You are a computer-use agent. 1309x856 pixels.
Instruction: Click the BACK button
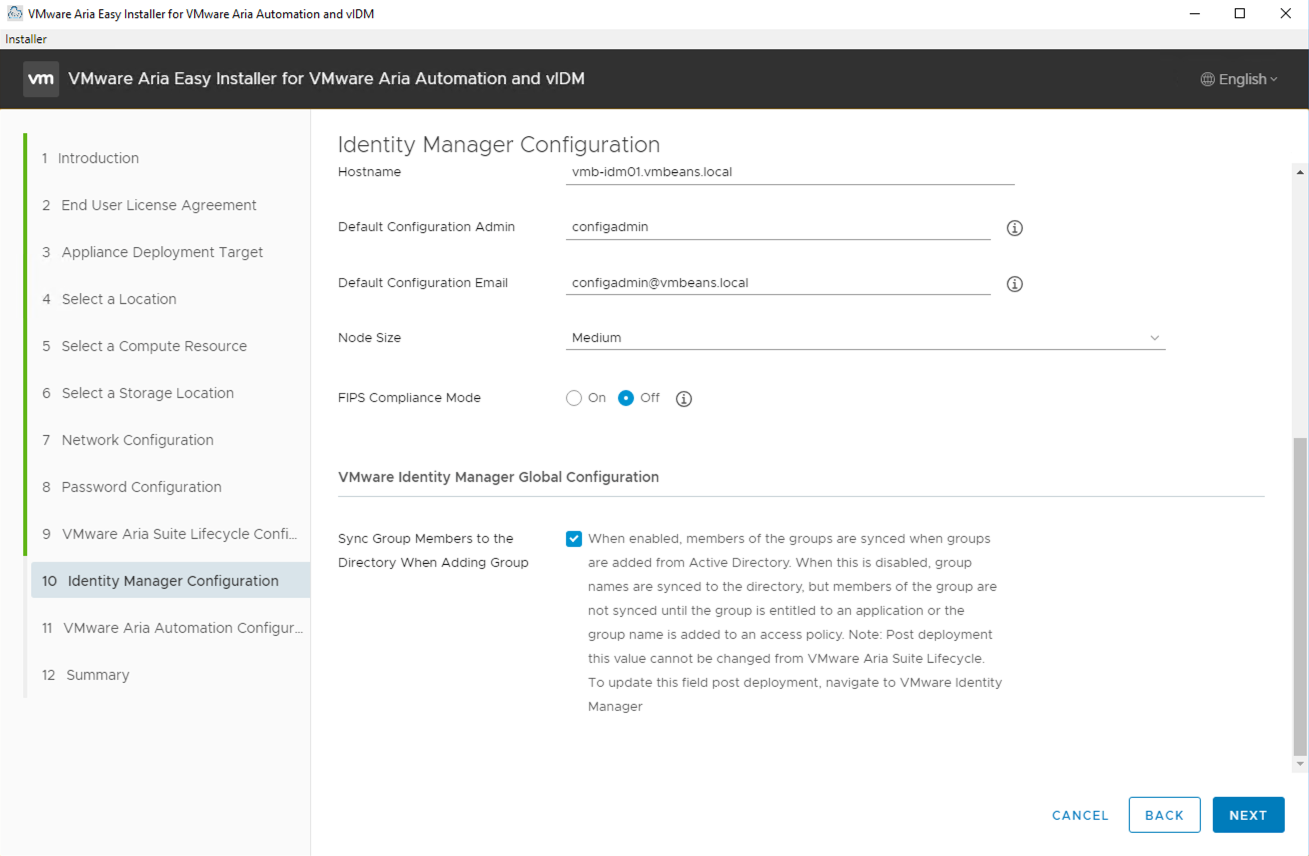1164,815
